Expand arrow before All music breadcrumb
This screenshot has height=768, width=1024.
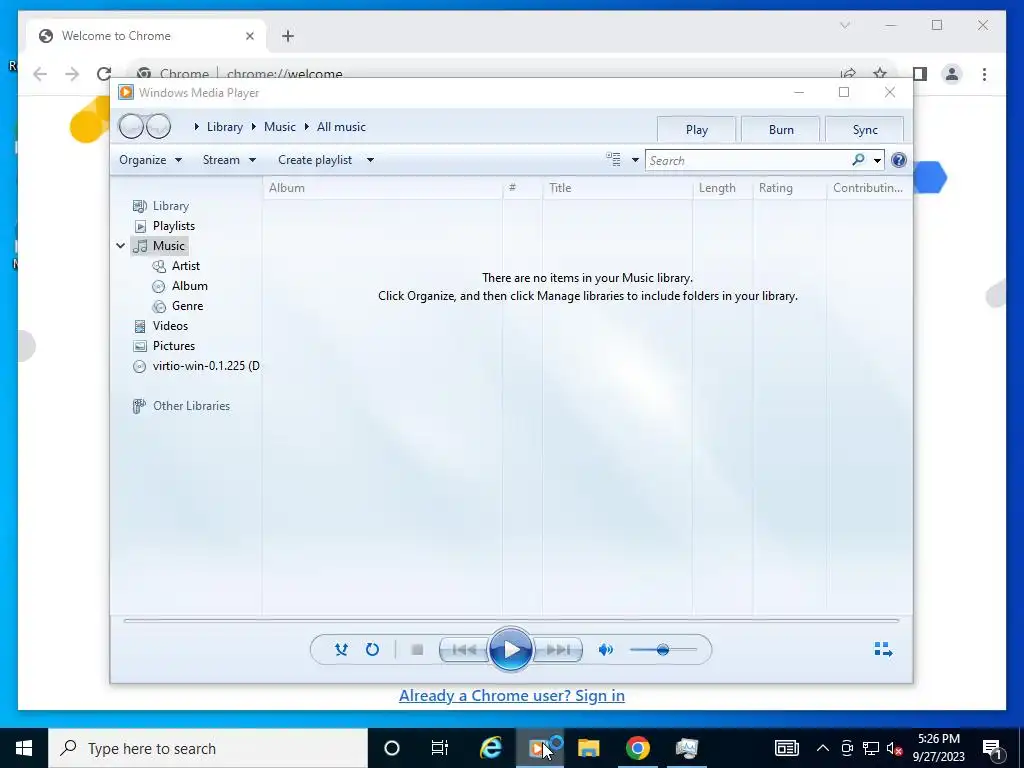[306, 127]
